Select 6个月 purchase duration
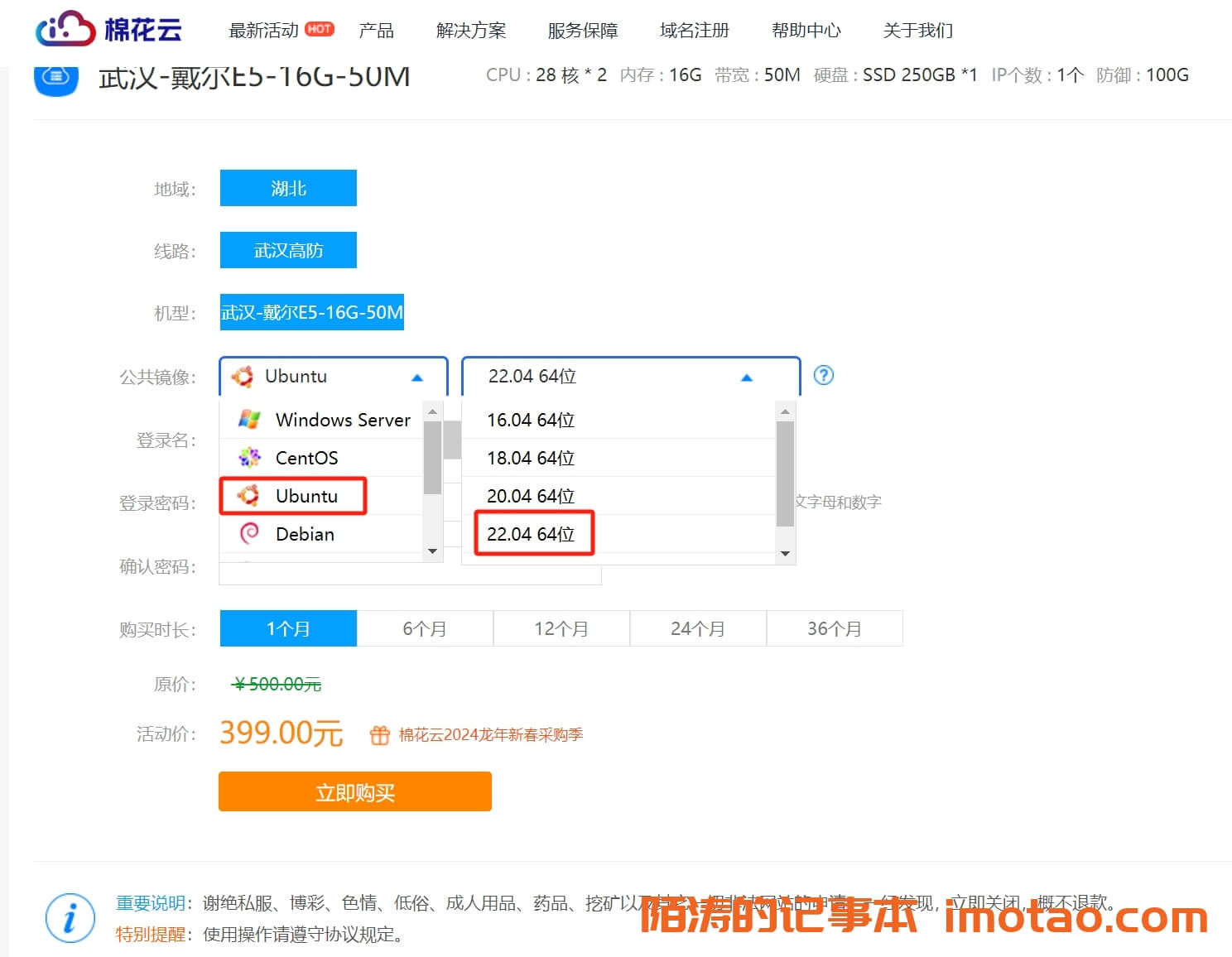The width and height of the screenshot is (1232, 957). (425, 628)
